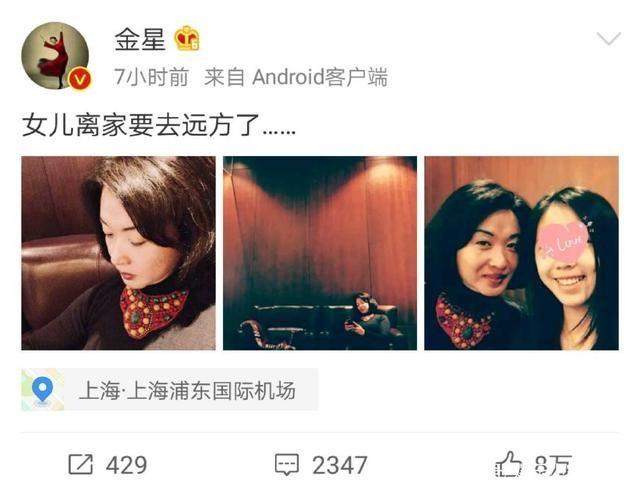This screenshot has height=491, width=640.
Task: Click the repost count 429
Action: (127, 465)
